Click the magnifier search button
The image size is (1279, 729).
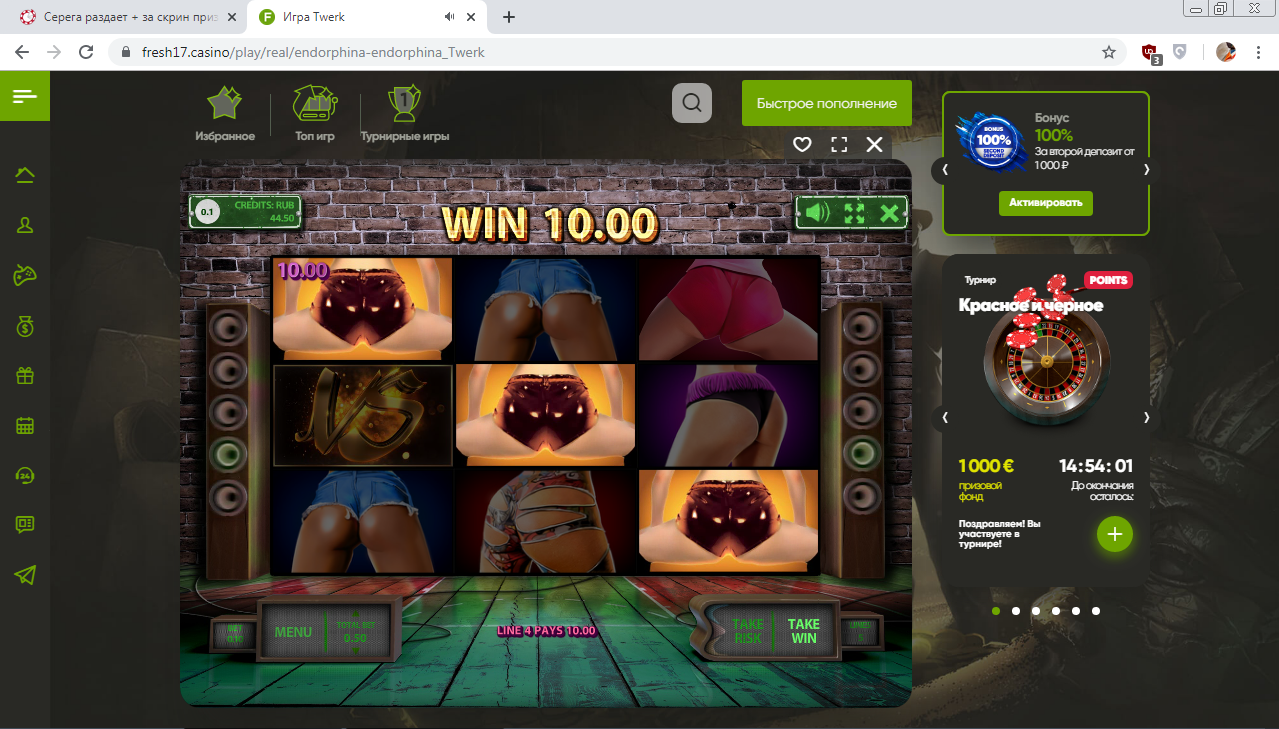tap(692, 103)
